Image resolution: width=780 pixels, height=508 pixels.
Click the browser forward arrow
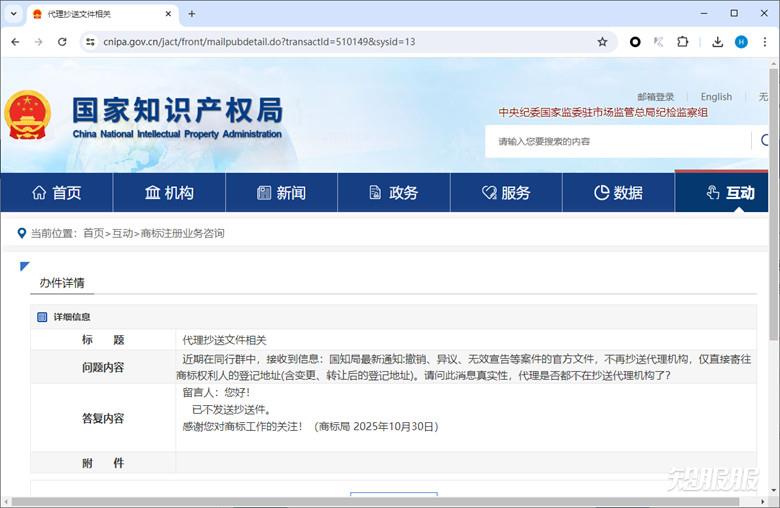tap(38, 42)
